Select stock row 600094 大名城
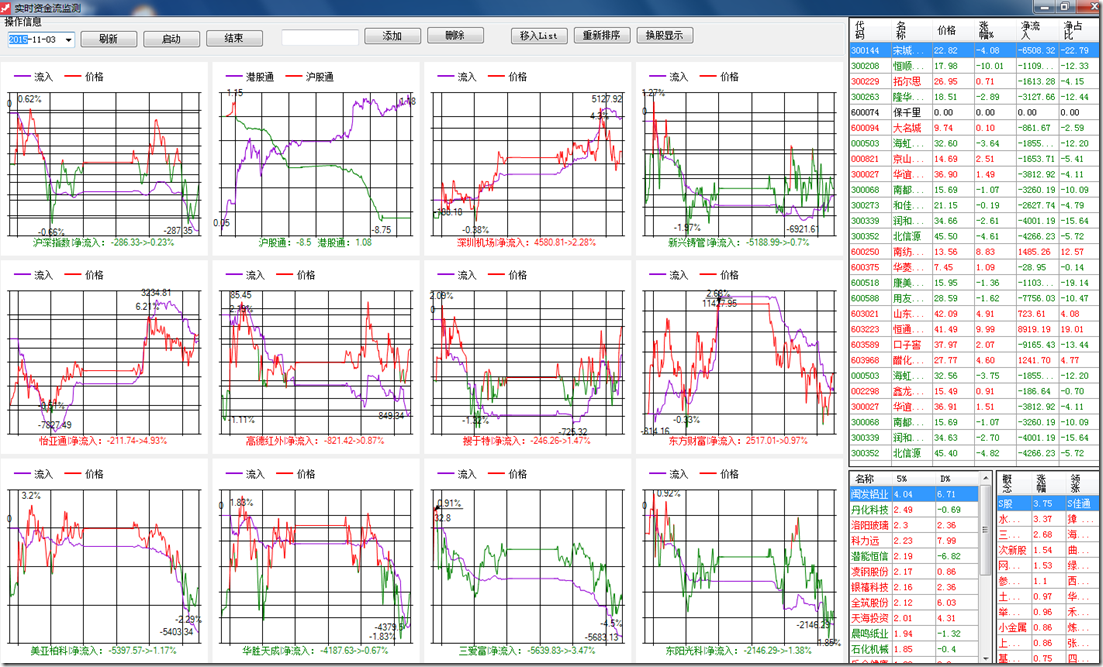The image size is (1103, 667). coord(974,128)
